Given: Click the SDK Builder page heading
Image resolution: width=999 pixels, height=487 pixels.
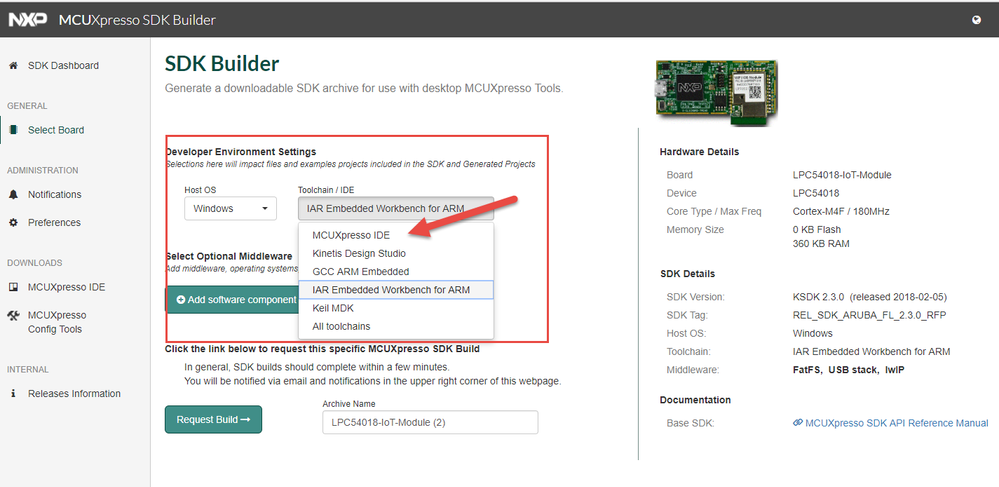Looking at the screenshot, I should [x=222, y=64].
